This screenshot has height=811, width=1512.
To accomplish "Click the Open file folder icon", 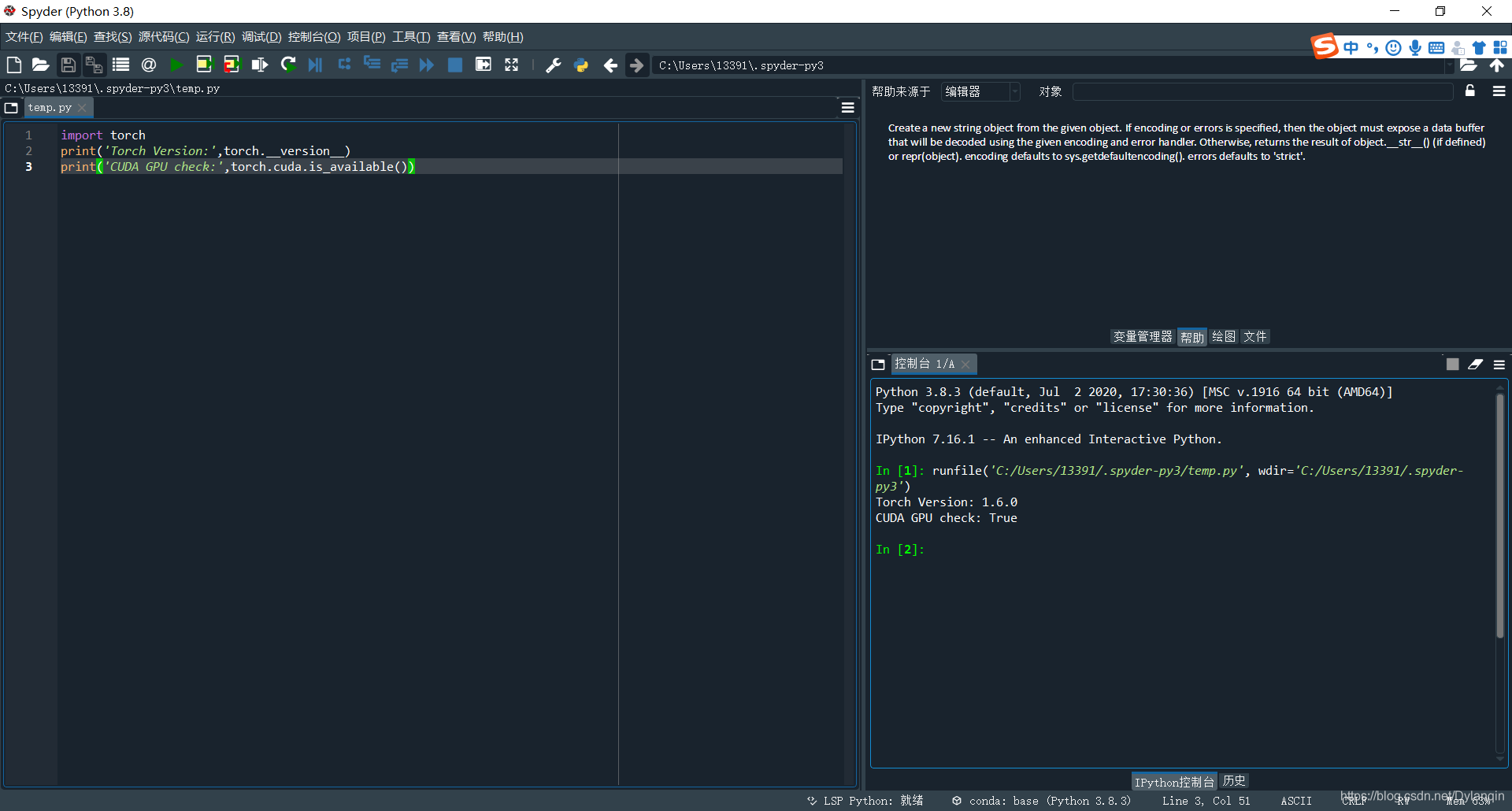I will pos(40,65).
